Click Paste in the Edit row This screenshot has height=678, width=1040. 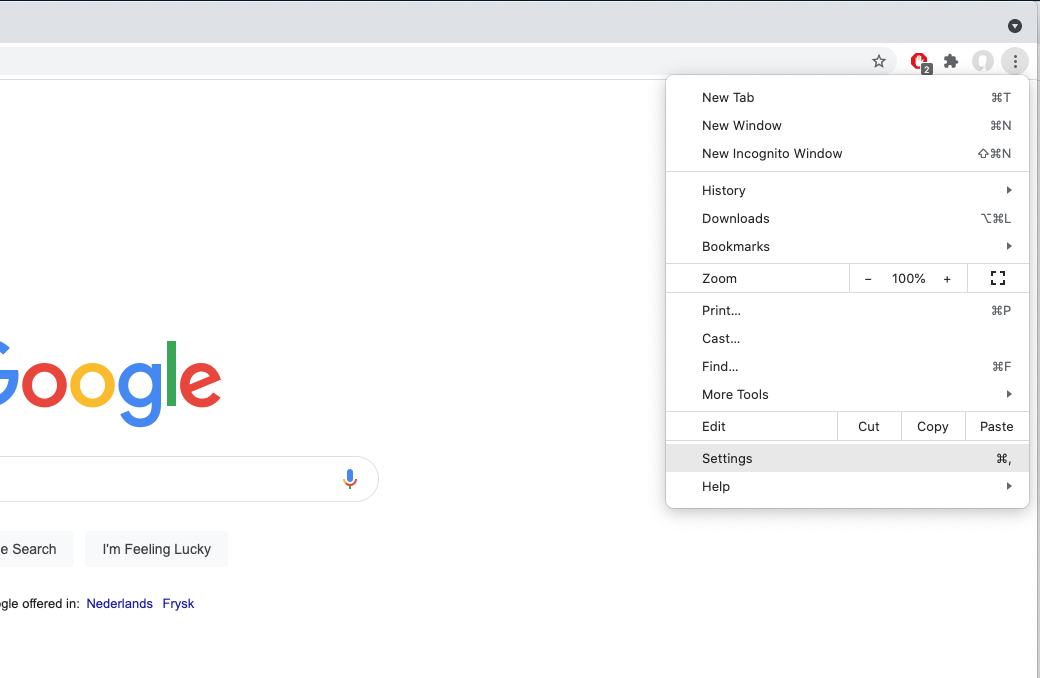pyautogui.click(x=996, y=427)
